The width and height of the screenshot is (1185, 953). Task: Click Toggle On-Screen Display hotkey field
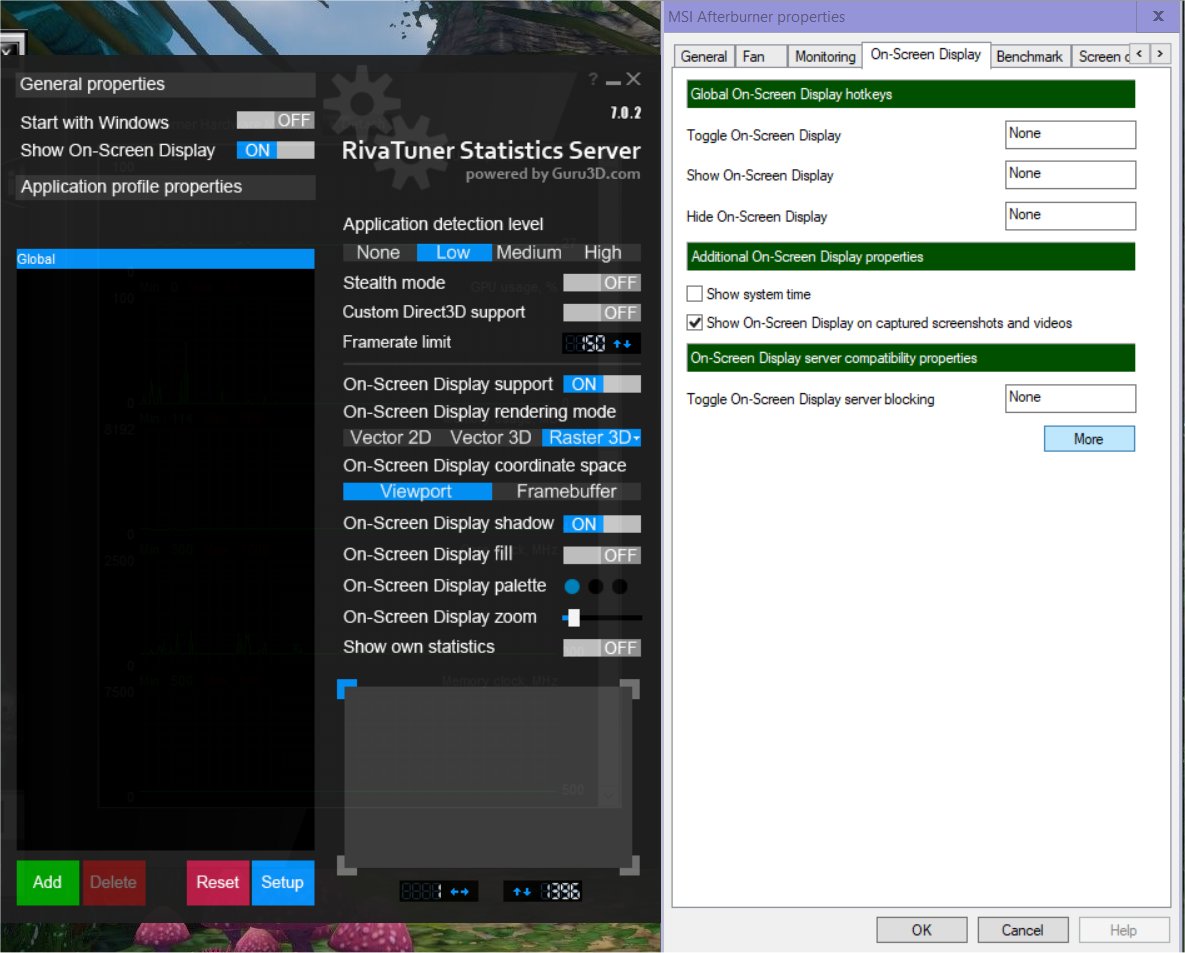(1070, 135)
